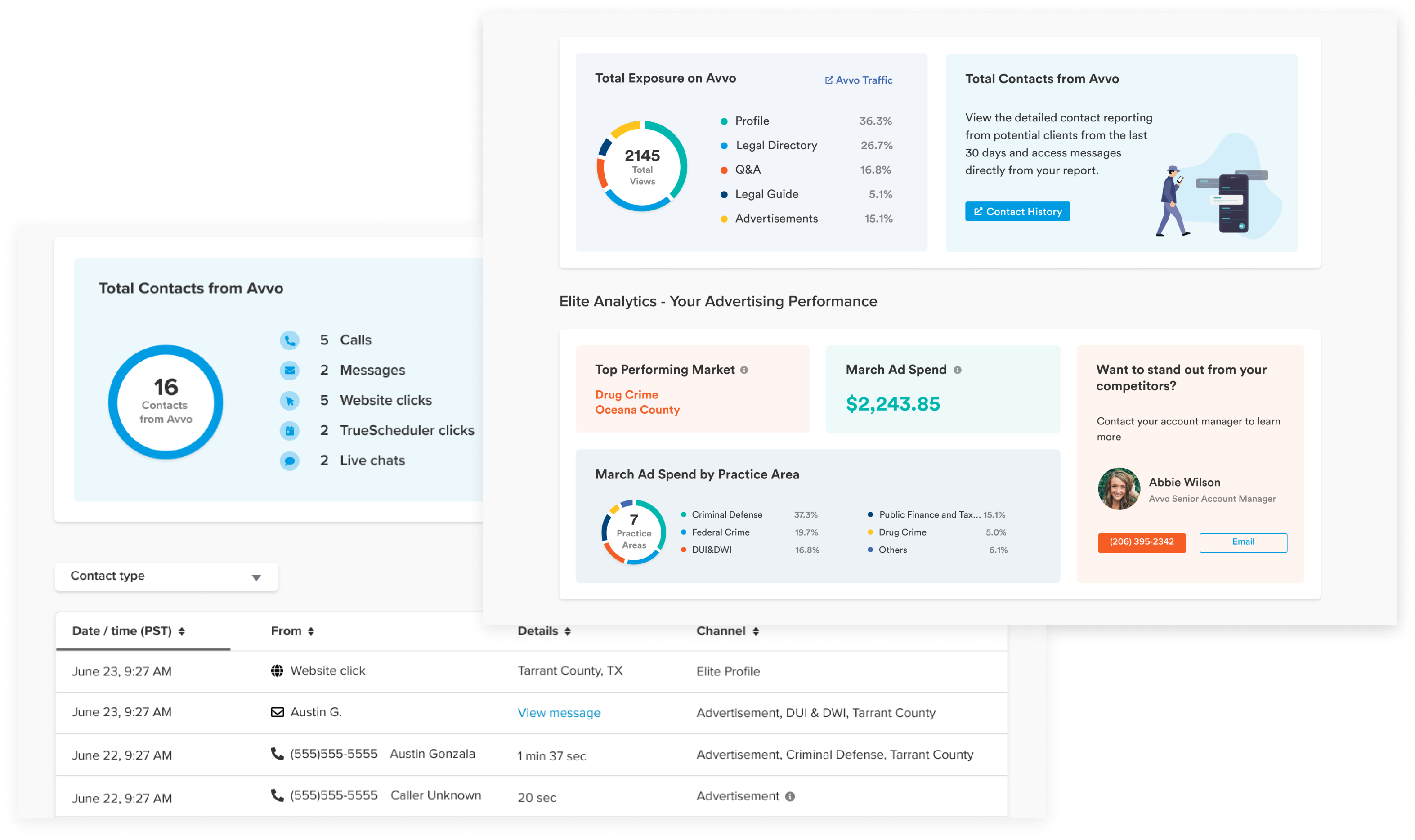Click the Caller Unknown name
Image resolution: width=1415 pixels, height=840 pixels.
(x=435, y=795)
